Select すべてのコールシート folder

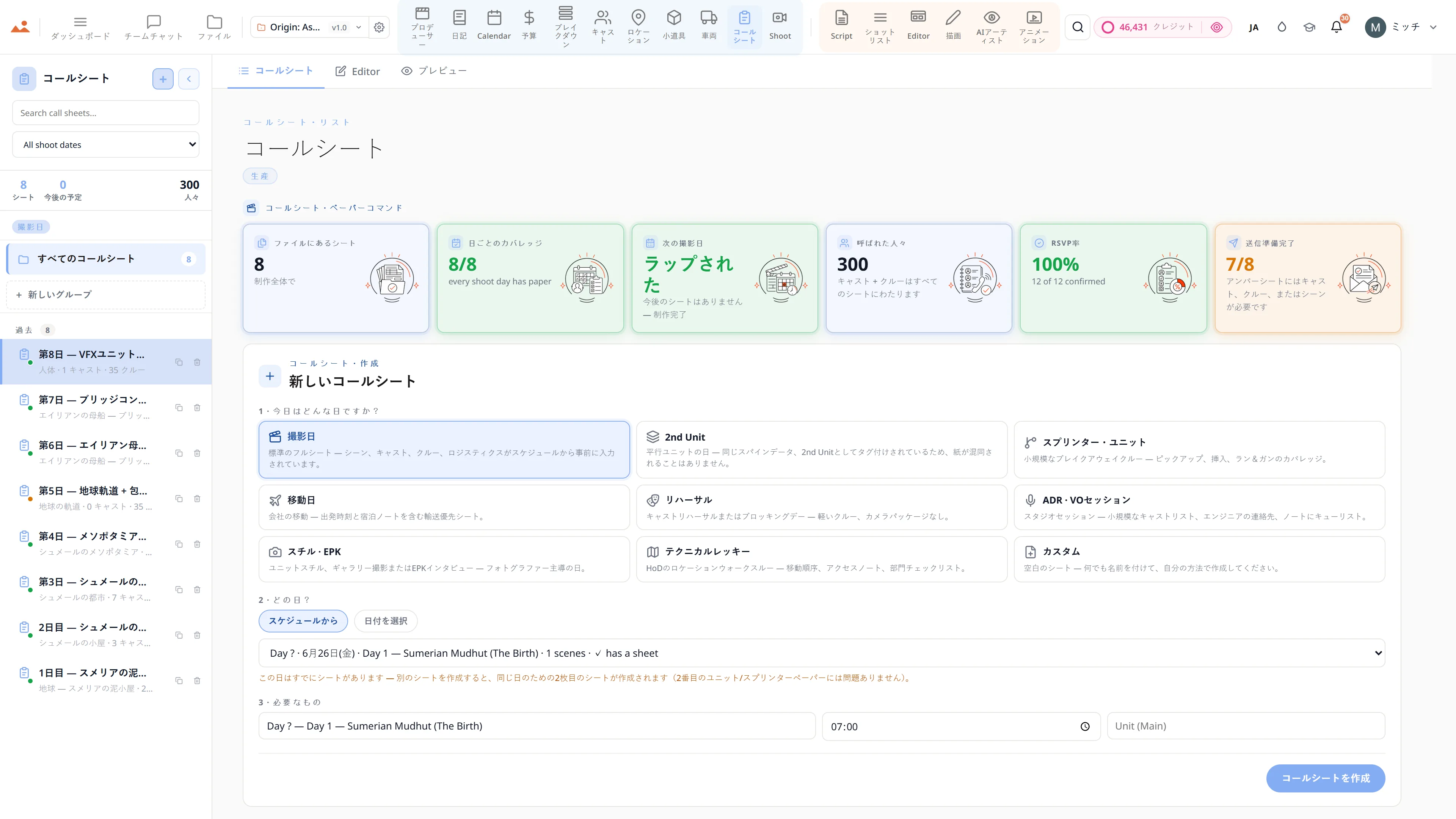click(x=106, y=259)
